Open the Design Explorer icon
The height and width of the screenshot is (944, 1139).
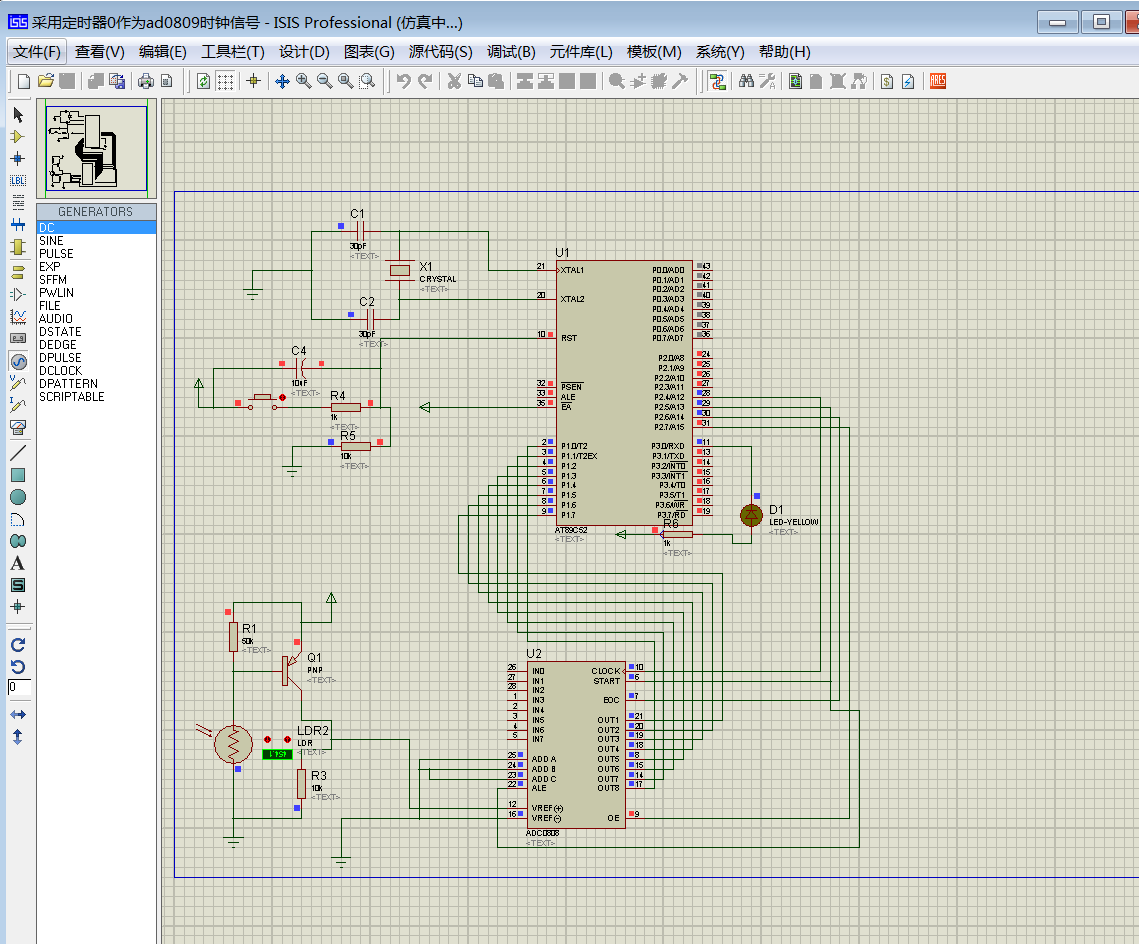point(795,81)
